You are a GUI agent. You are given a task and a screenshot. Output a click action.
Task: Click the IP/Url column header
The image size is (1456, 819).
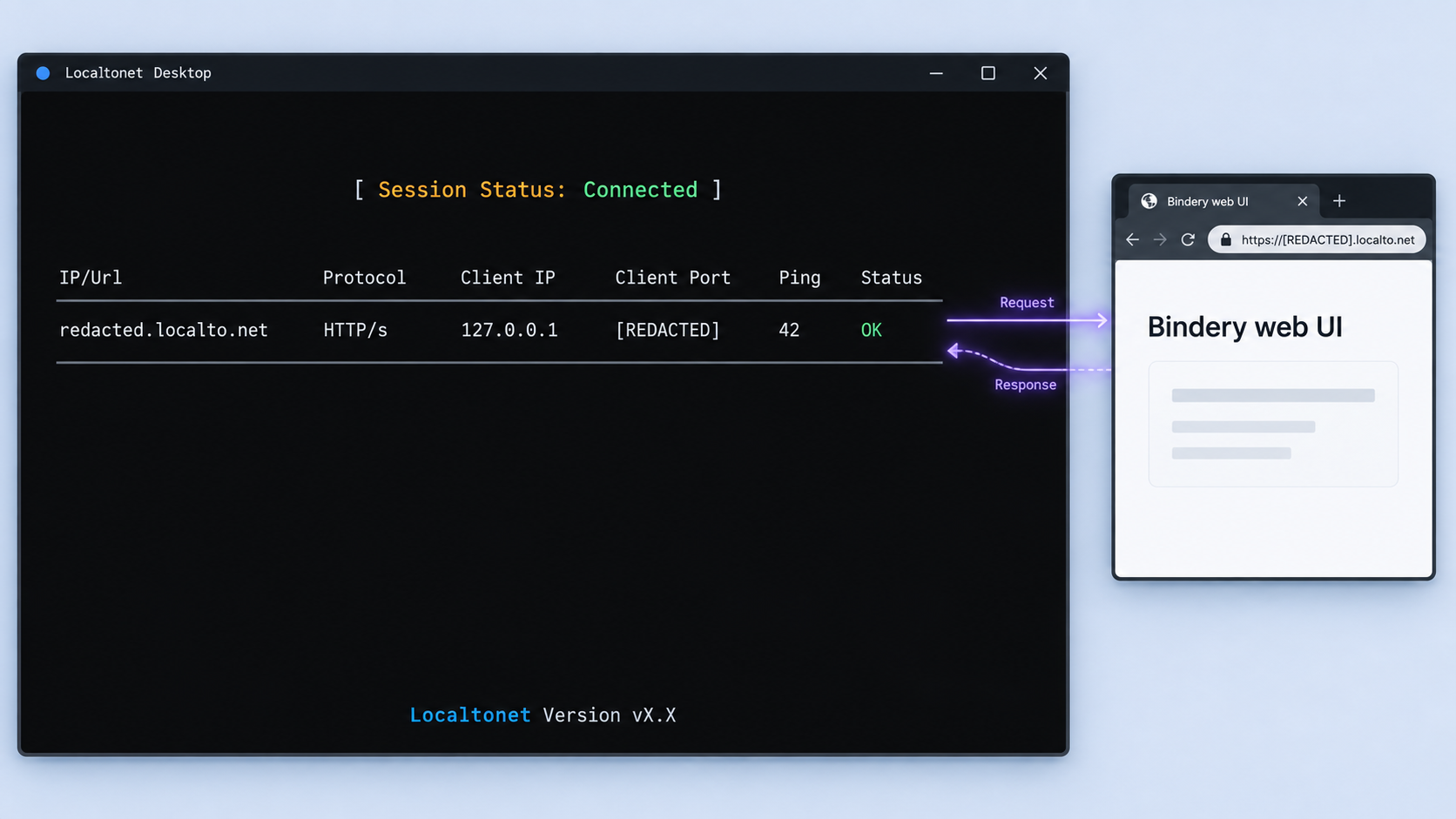pyautogui.click(x=91, y=278)
